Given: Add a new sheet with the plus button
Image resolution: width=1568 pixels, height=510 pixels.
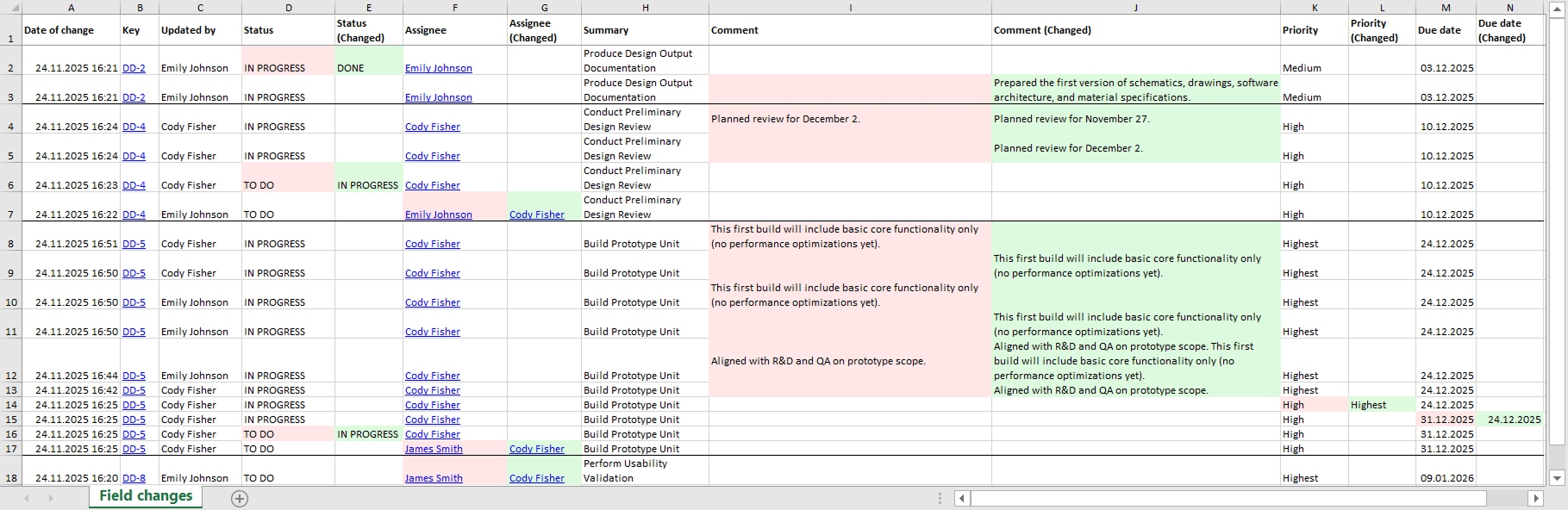Looking at the screenshot, I should point(240,498).
